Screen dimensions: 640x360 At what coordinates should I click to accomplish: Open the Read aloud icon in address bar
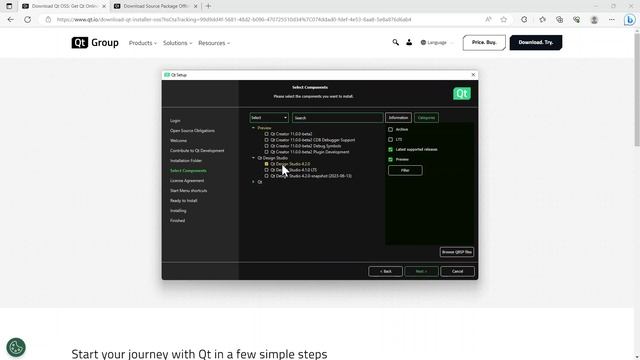coord(488,19)
